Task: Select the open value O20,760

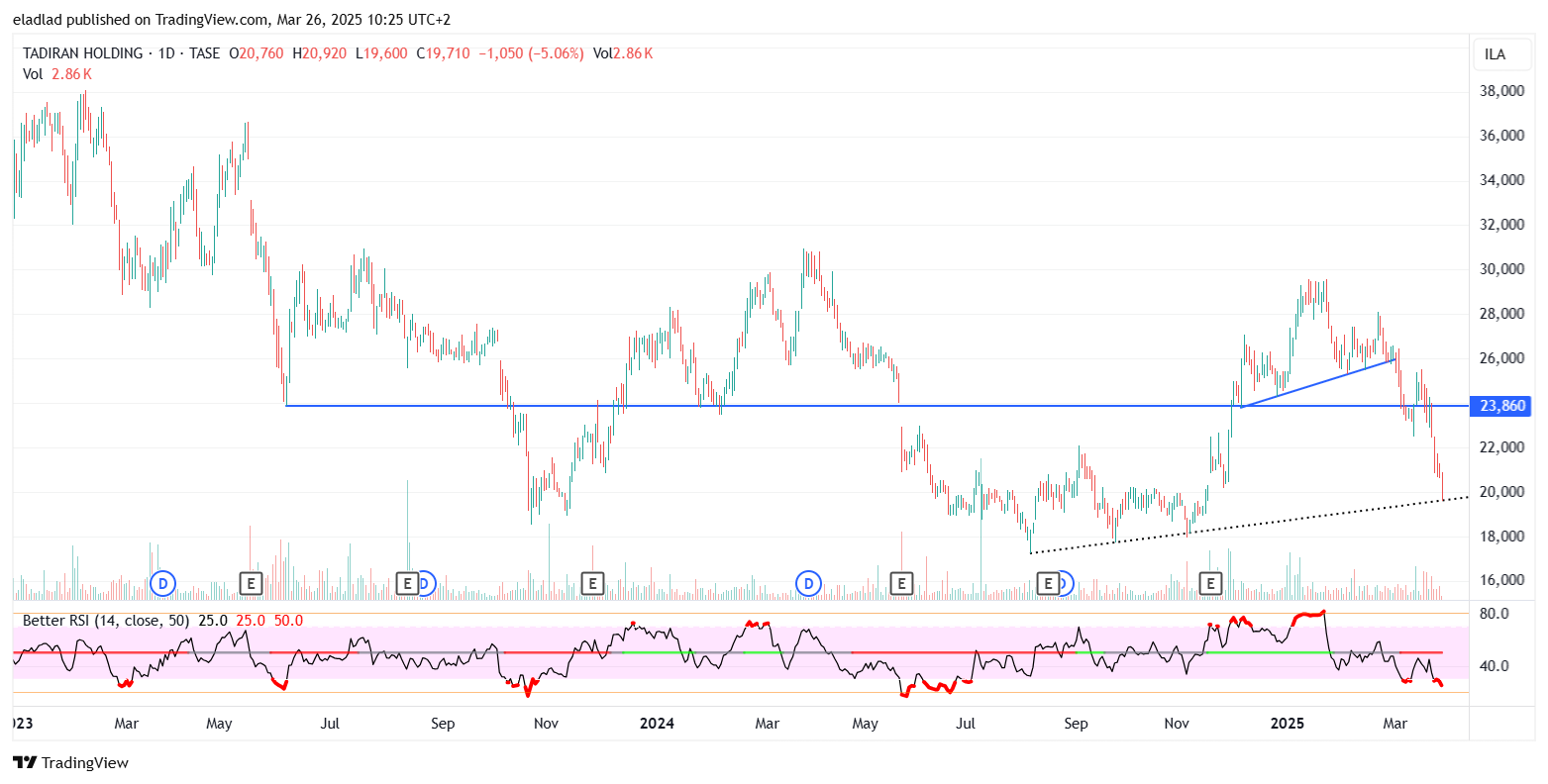Action: point(256,53)
